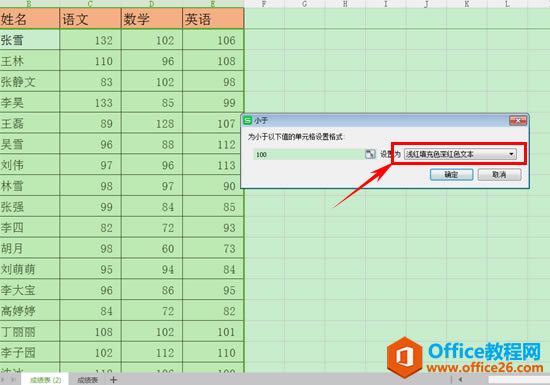This screenshot has height=385, width=550.
Task: Select the cell containing 胡月
Action: tap(29, 248)
